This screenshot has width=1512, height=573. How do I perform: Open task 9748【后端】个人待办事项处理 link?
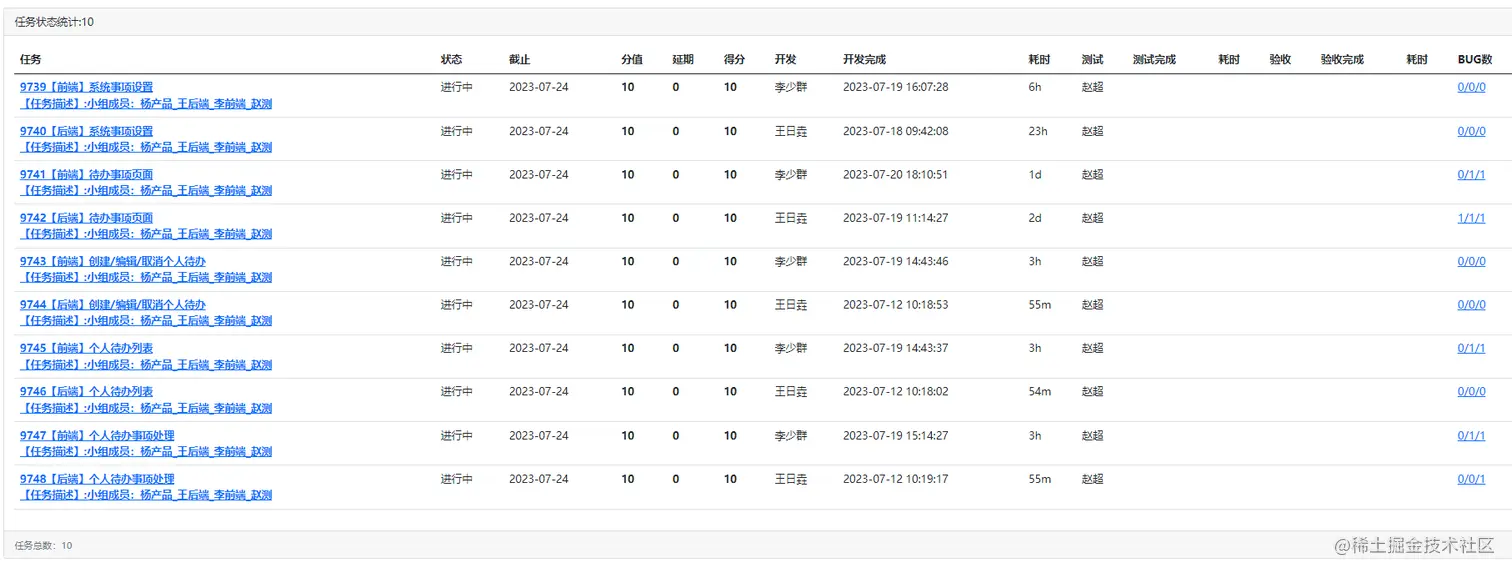(x=97, y=479)
